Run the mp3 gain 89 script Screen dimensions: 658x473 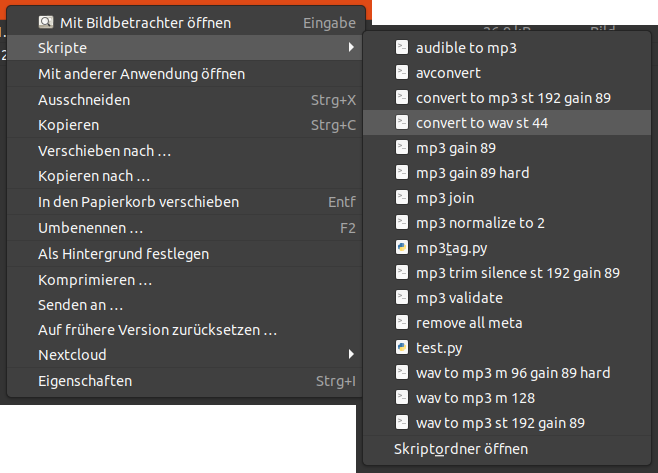point(507,148)
